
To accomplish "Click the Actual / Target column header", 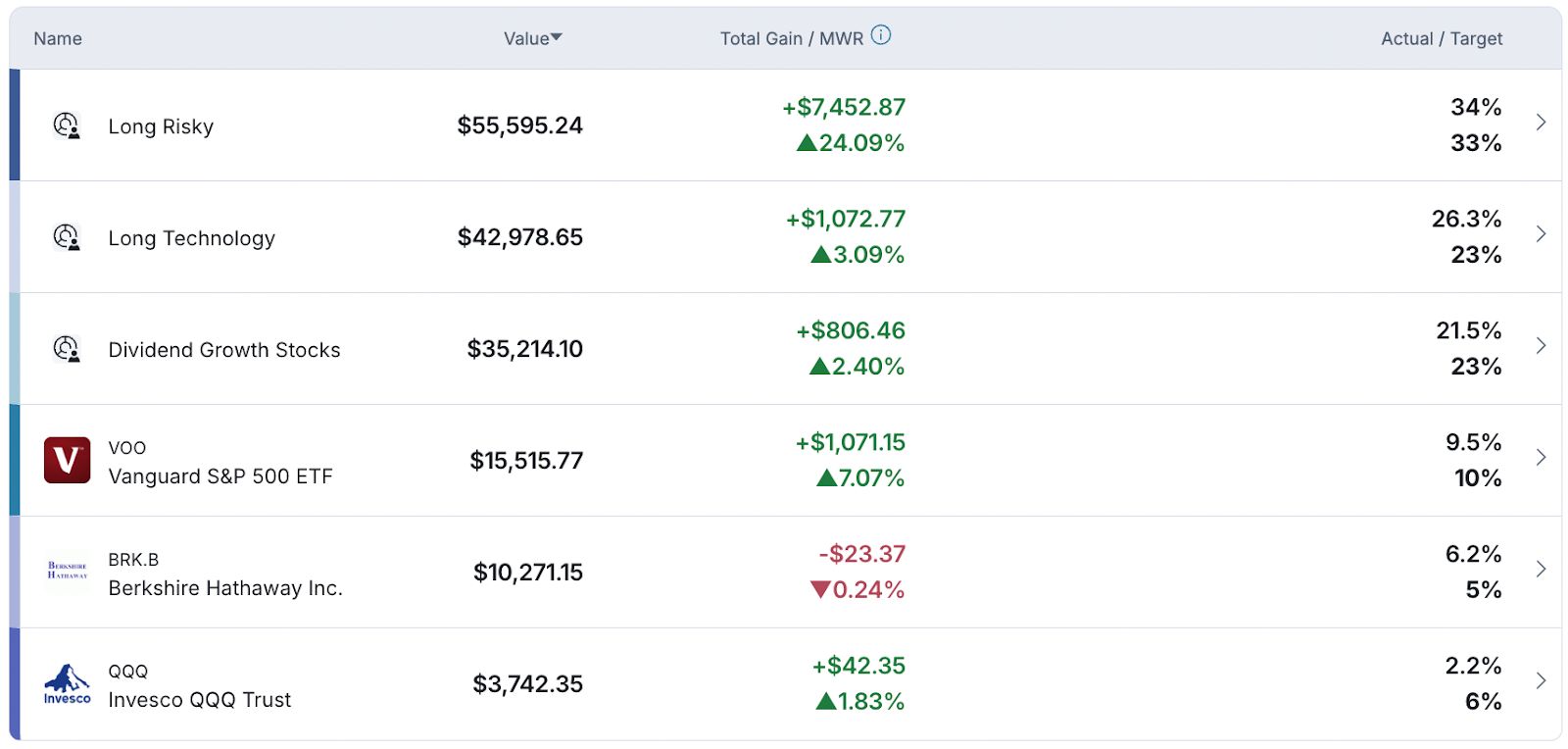I will [x=1442, y=38].
